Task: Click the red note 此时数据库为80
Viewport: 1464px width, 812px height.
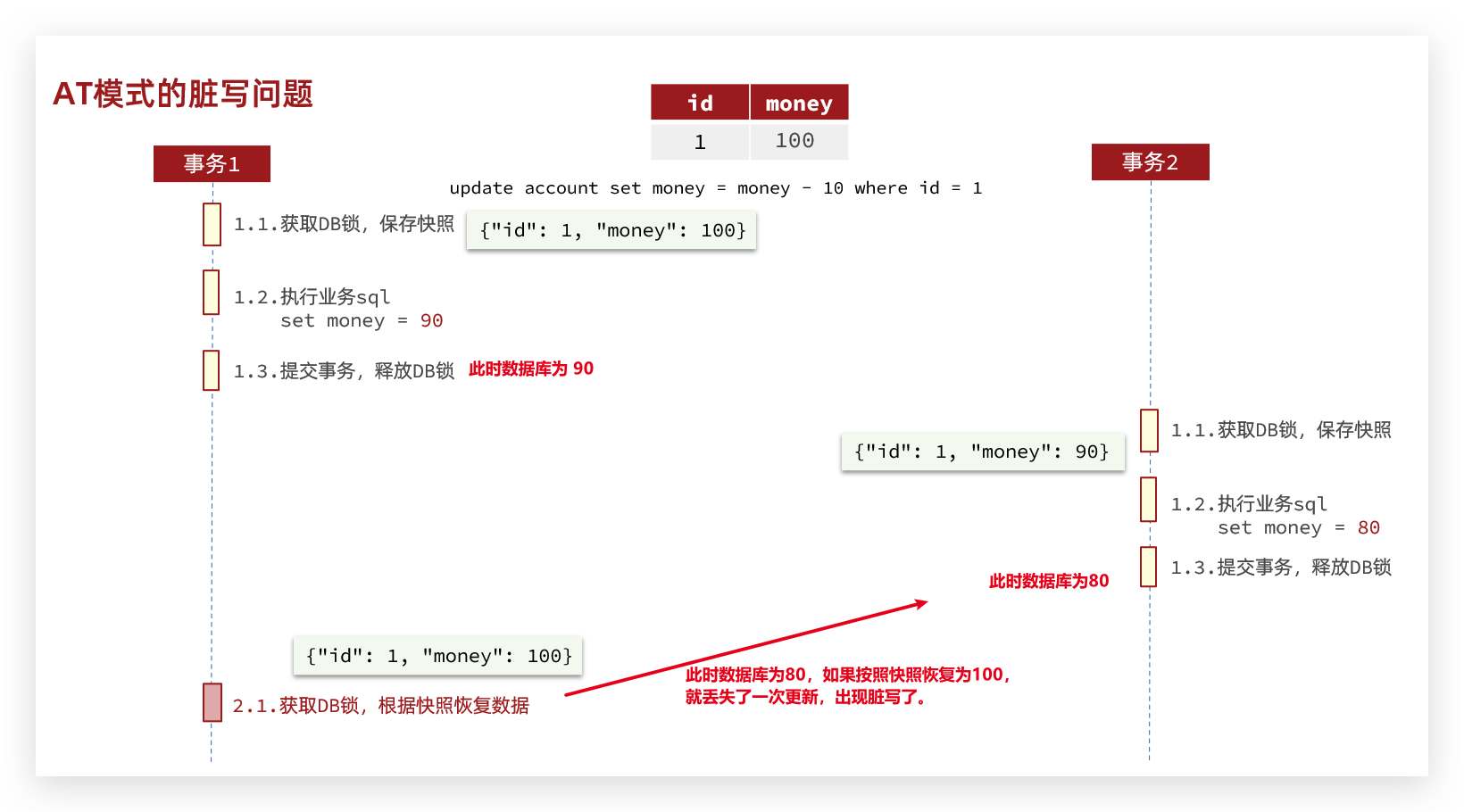Action: click(x=1049, y=581)
